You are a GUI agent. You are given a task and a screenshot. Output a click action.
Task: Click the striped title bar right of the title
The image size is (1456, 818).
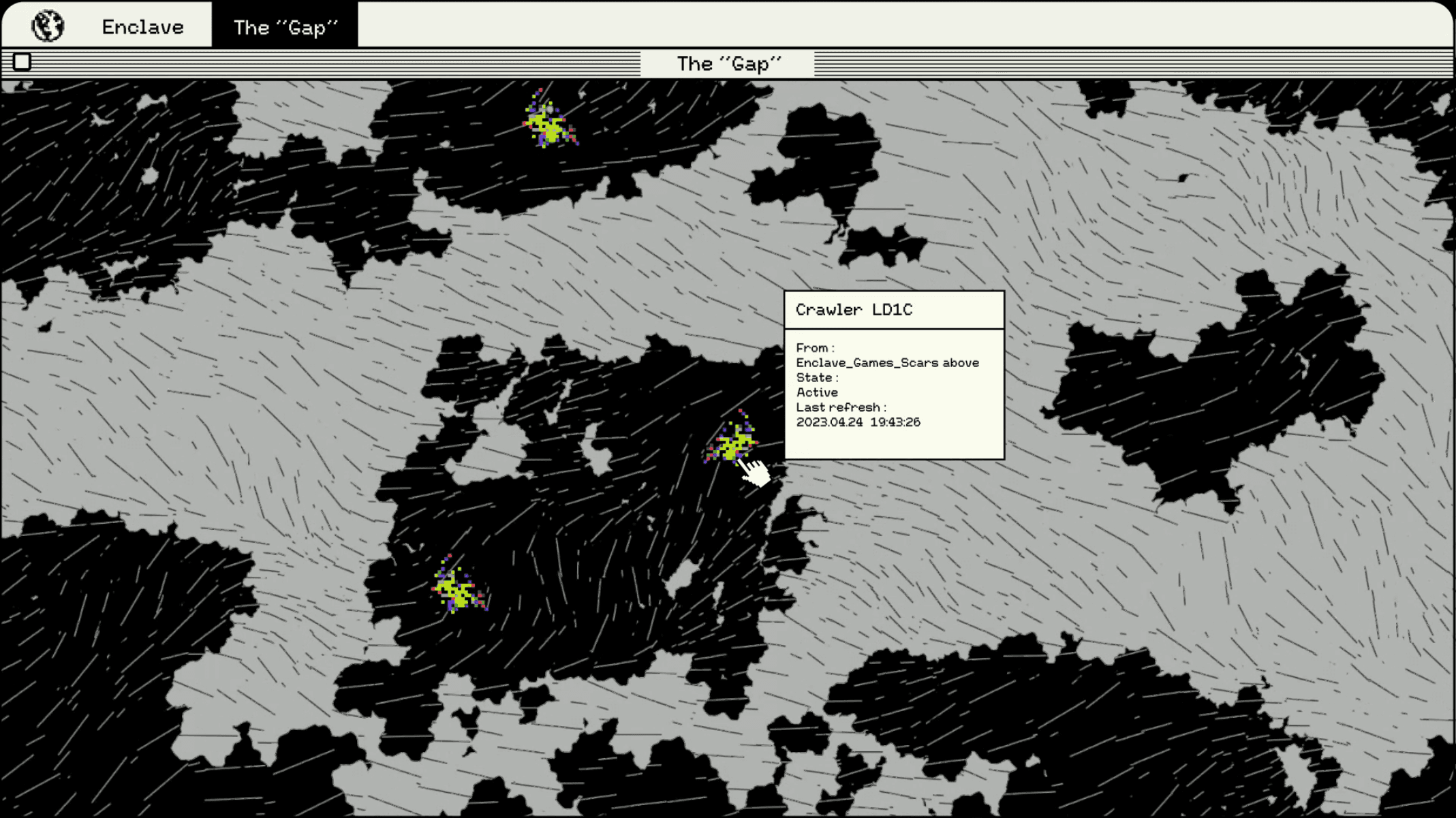click(1131, 63)
